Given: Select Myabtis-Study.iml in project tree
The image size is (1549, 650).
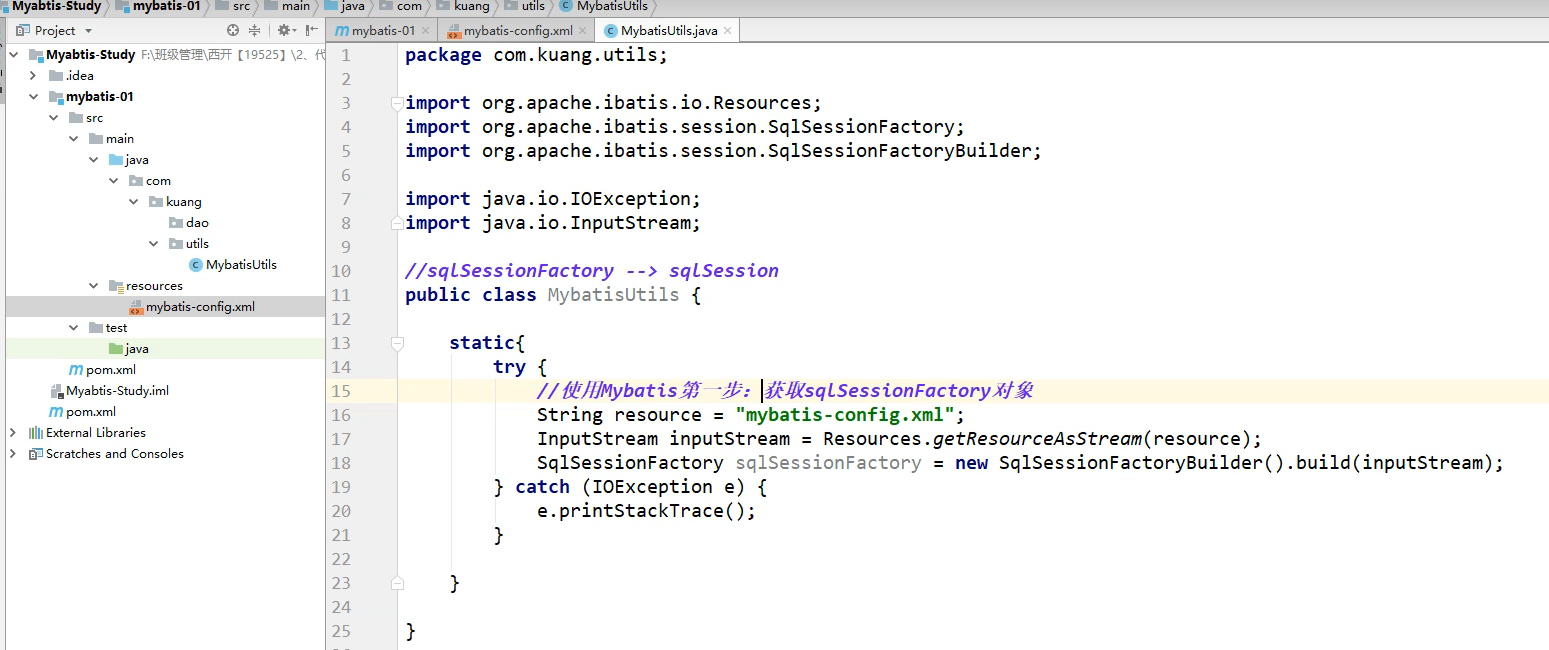Looking at the screenshot, I should click(x=117, y=391).
